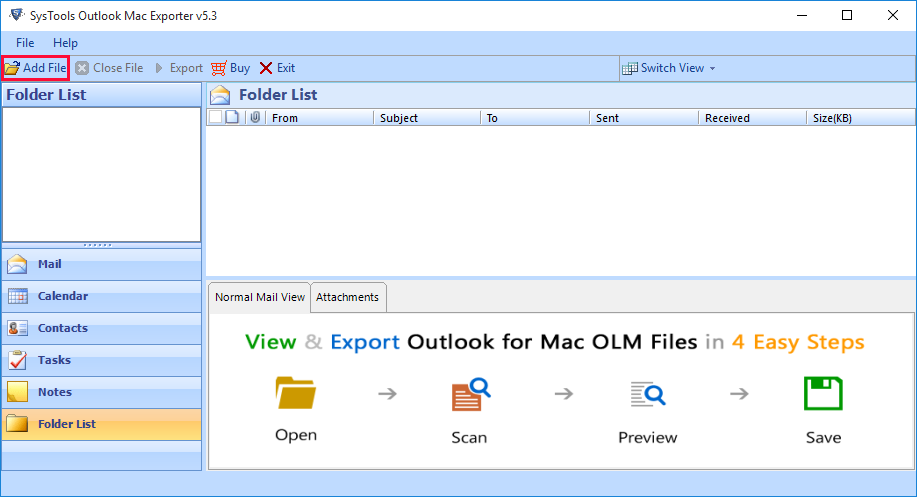The image size is (917, 497).
Task: Click the Close File toolbar button
Action: tap(109, 68)
